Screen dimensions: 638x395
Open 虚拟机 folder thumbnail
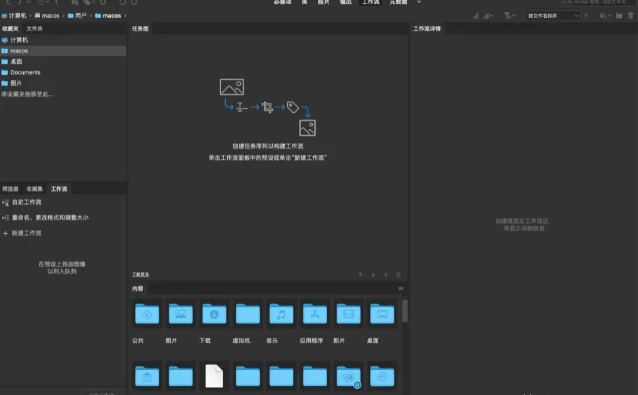click(x=247, y=314)
